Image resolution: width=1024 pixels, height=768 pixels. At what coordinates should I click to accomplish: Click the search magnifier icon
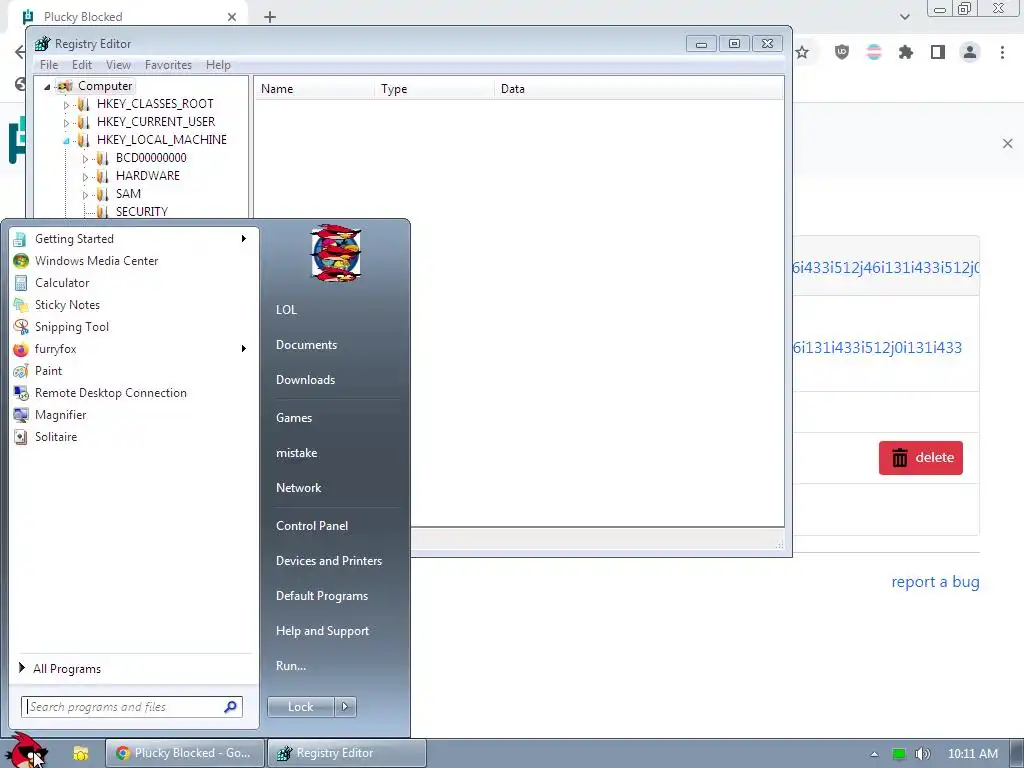coord(231,707)
